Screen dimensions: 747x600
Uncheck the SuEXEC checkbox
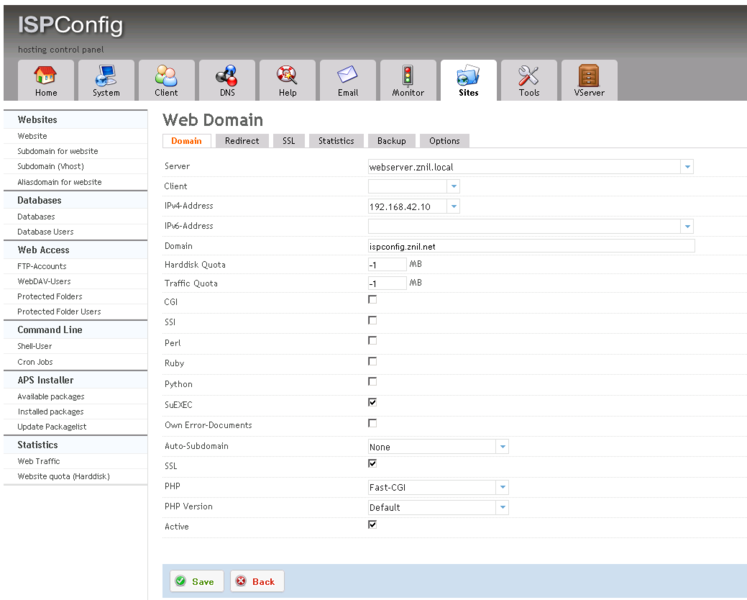(373, 403)
